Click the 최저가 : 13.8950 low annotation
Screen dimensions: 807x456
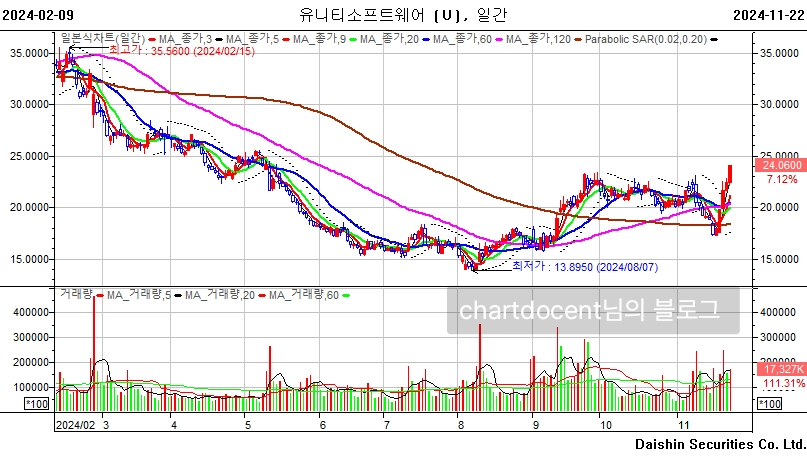pyautogui.click(x=585, y=267)
